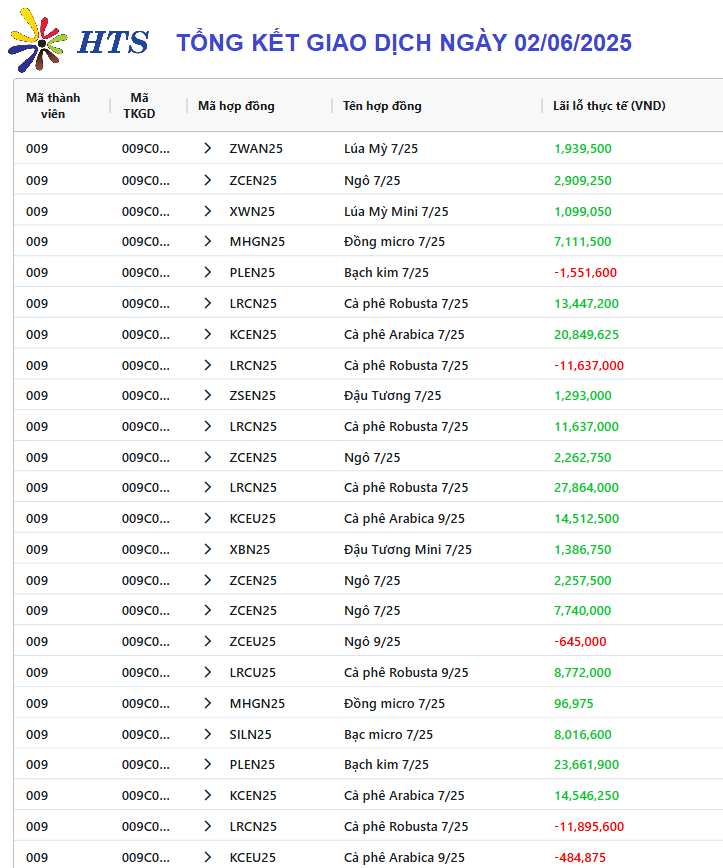This screenshot has width=723, height=868.
Task: Expand the ZCEU25 Ngô 9/25 row
Action: click(x=208, y=641)
